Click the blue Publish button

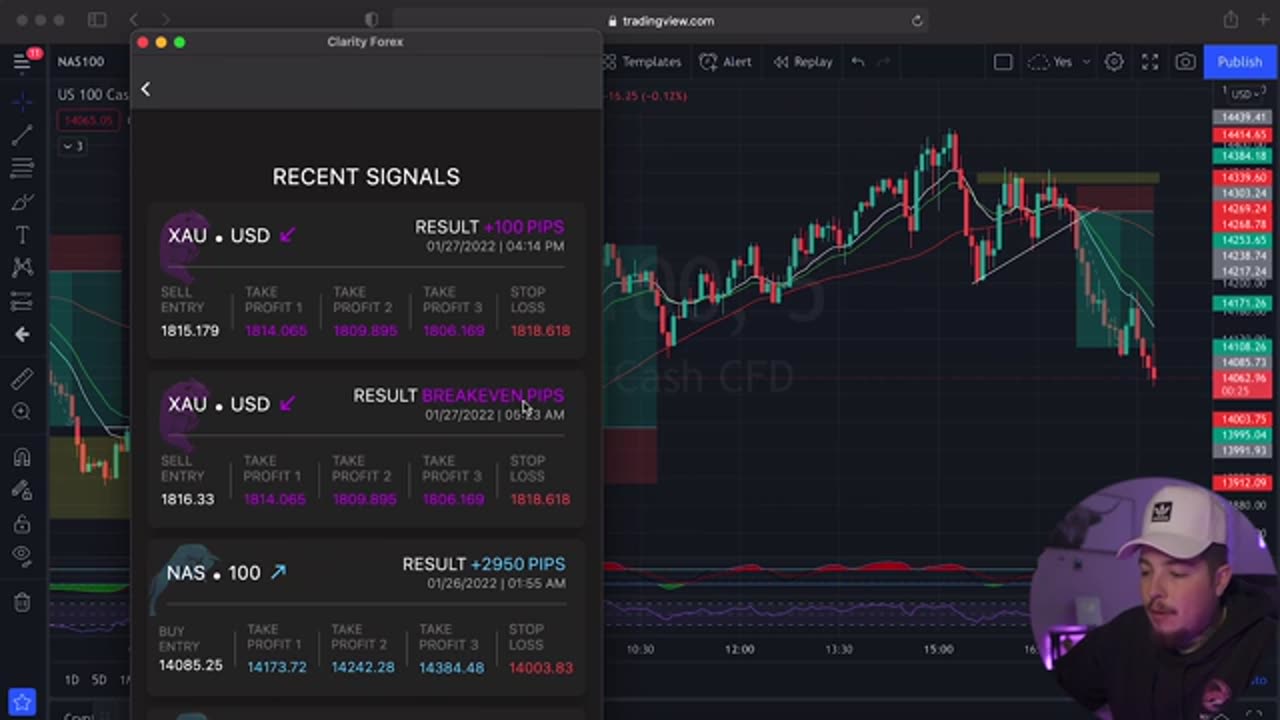pos(1239,62)
